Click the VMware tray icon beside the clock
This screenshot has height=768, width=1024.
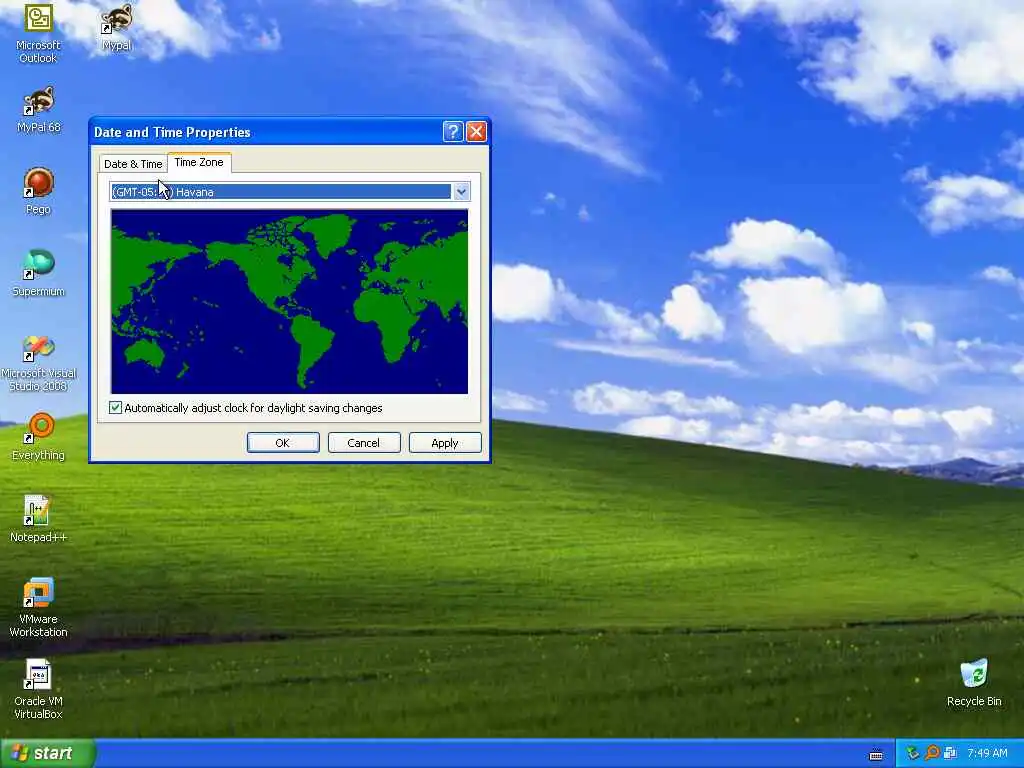click(950, 753)
